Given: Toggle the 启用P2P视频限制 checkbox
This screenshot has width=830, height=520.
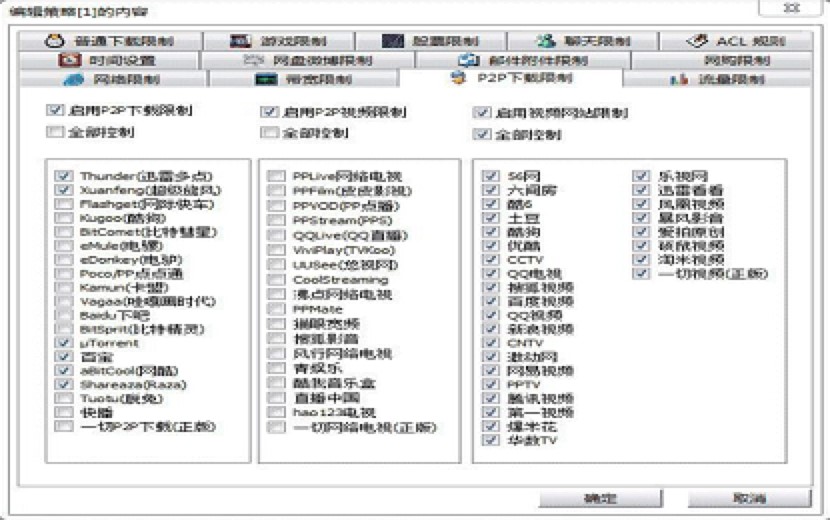Looking at the screenshot, I should [x=269, y=112].
